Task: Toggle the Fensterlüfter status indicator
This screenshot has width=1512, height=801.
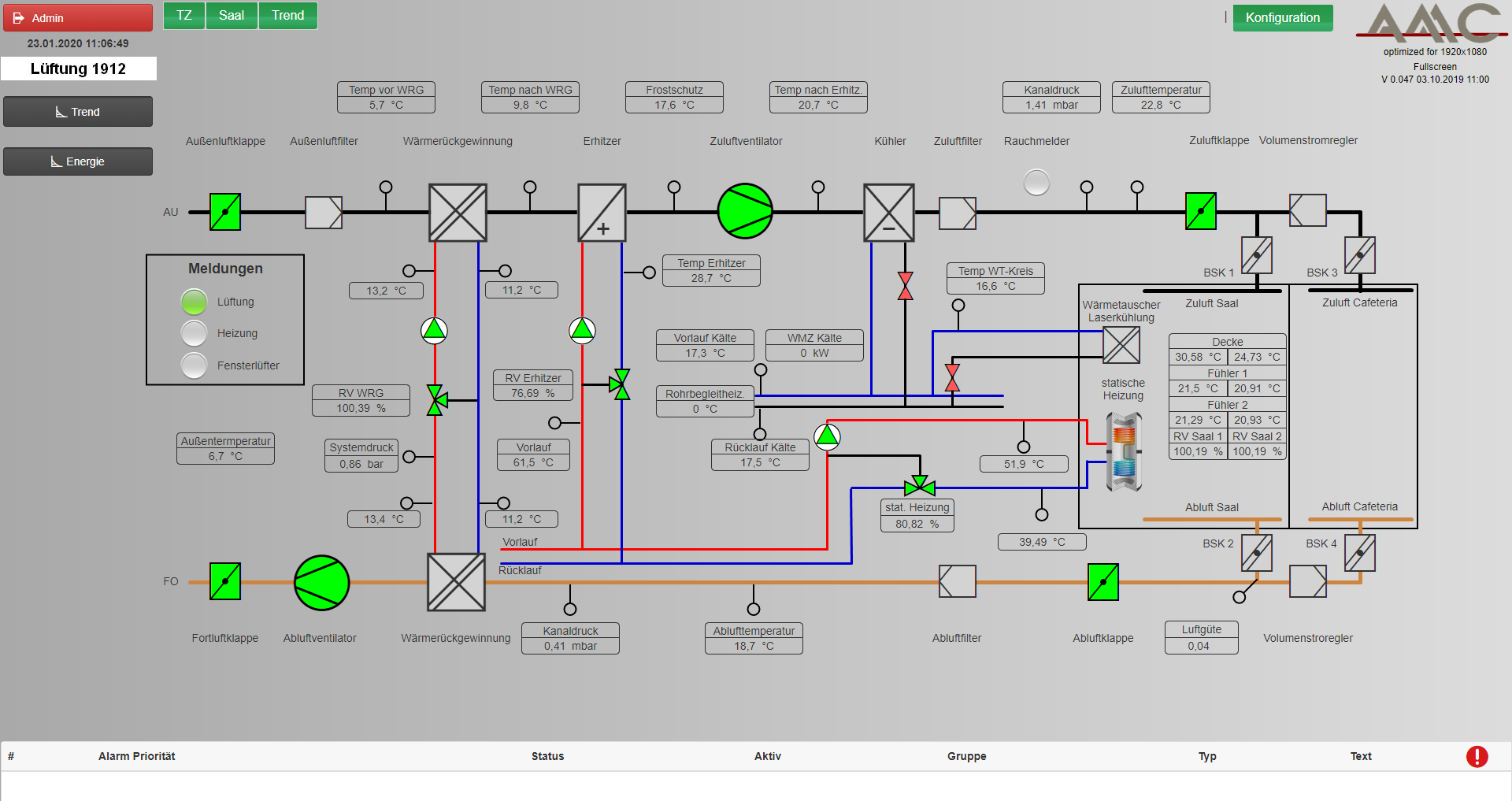Action: 194,365
